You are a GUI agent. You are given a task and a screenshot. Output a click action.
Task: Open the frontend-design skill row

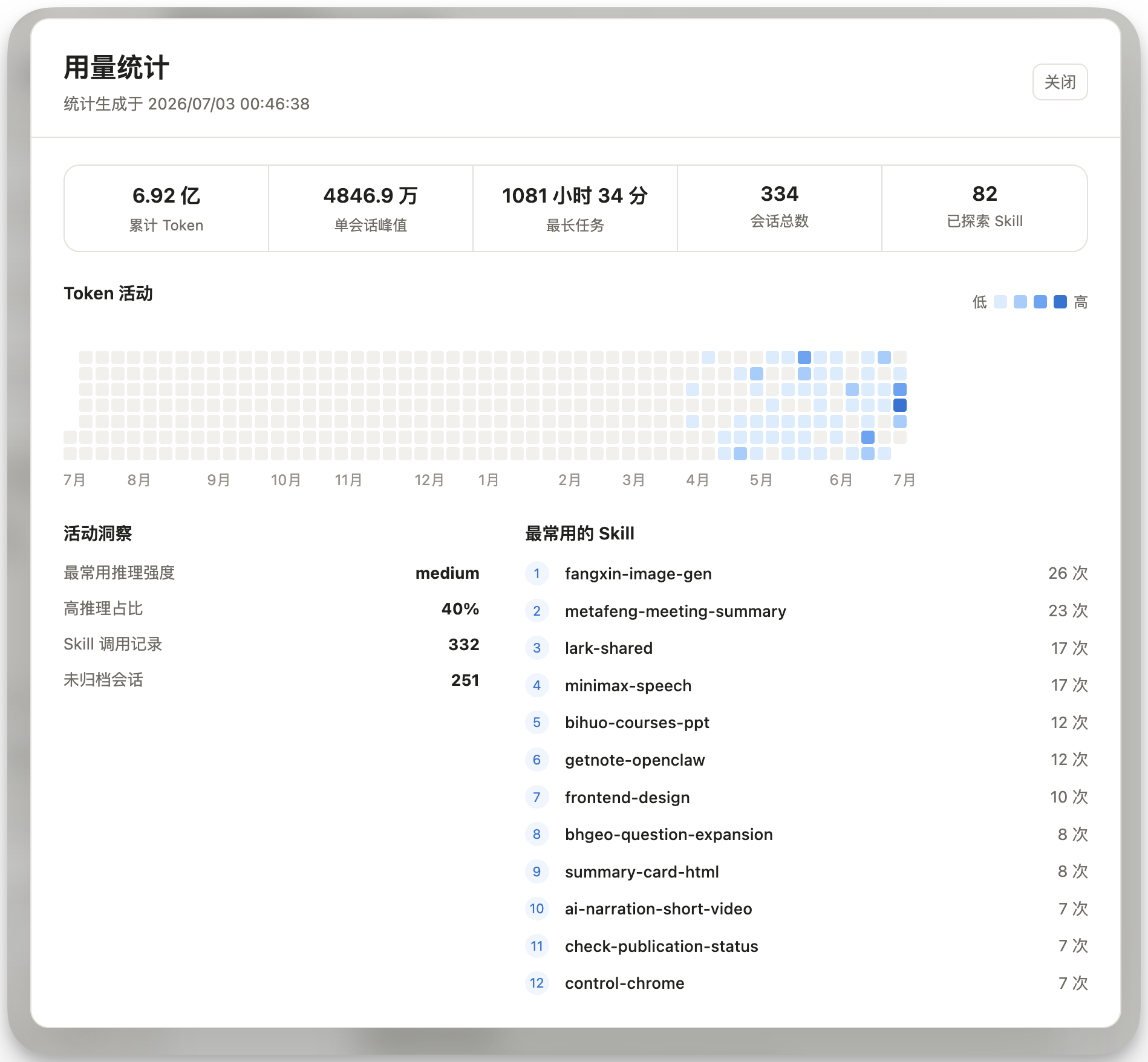(x=806, y=797)
